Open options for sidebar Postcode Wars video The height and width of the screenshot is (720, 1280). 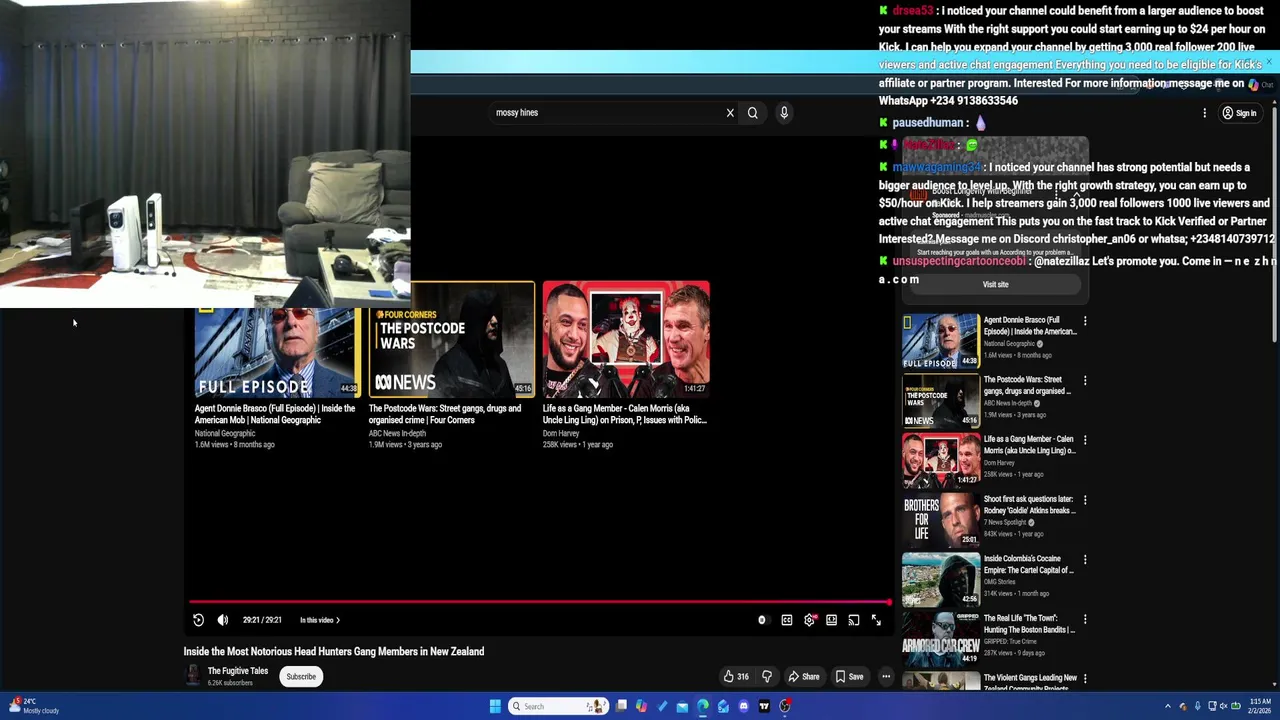coord(1085,381)
